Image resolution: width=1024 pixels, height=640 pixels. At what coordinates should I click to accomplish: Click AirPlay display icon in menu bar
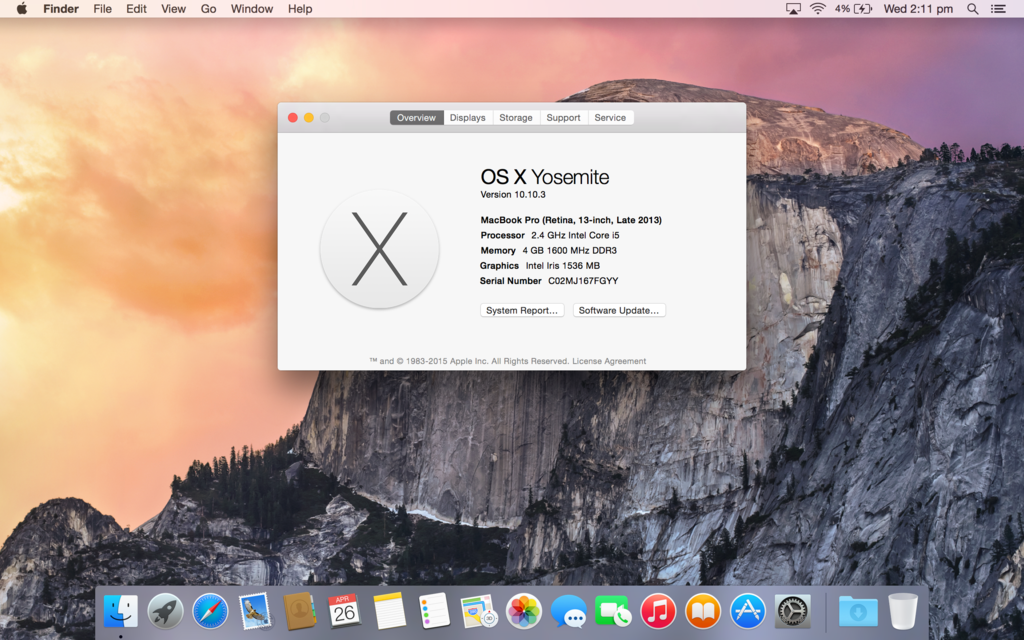[x=793, y=8]
